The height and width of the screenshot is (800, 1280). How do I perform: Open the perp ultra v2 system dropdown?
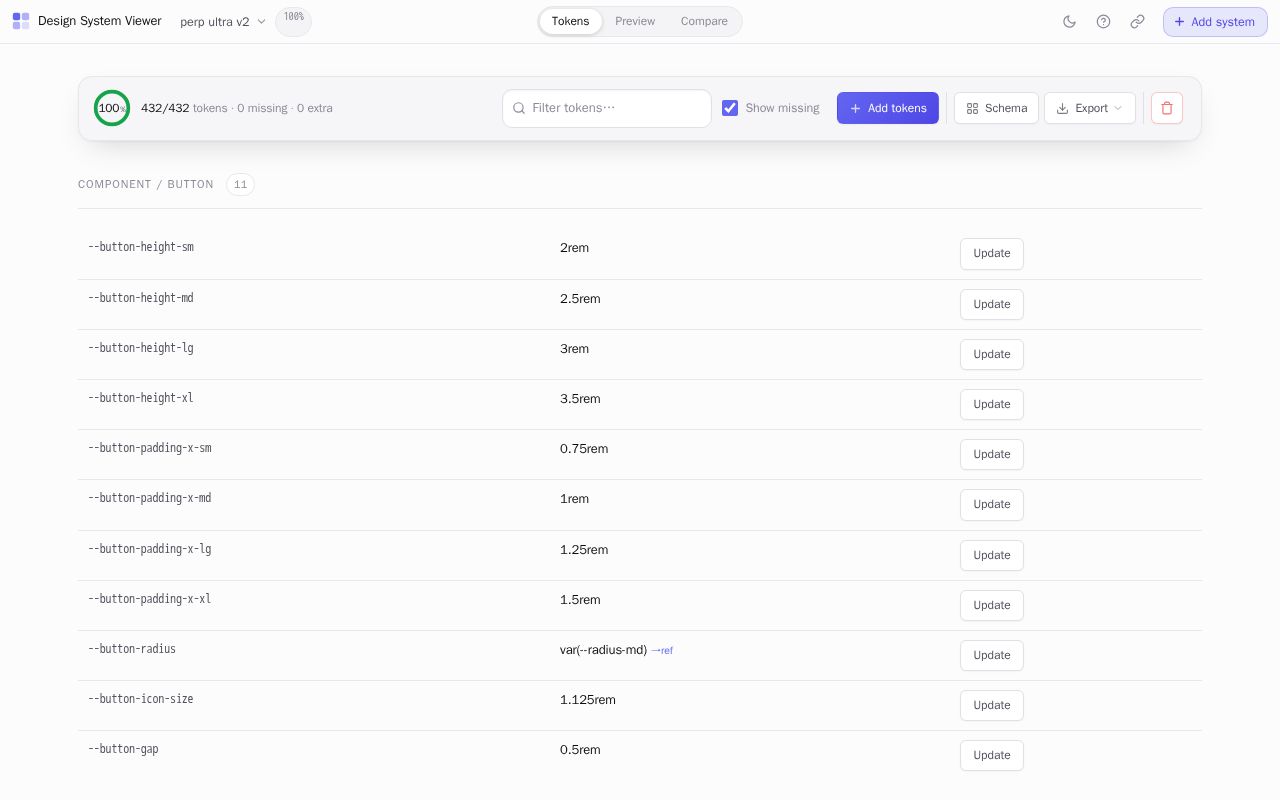click(223, 22)
